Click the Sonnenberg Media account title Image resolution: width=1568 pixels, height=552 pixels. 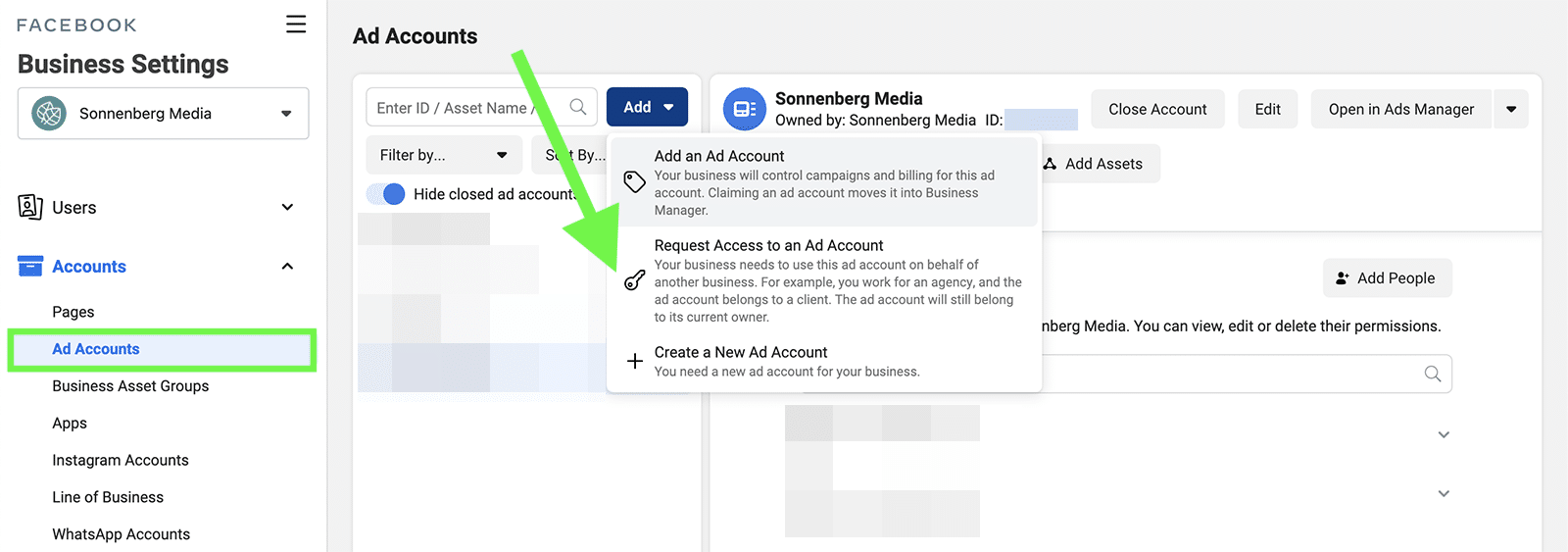[849, 98]
